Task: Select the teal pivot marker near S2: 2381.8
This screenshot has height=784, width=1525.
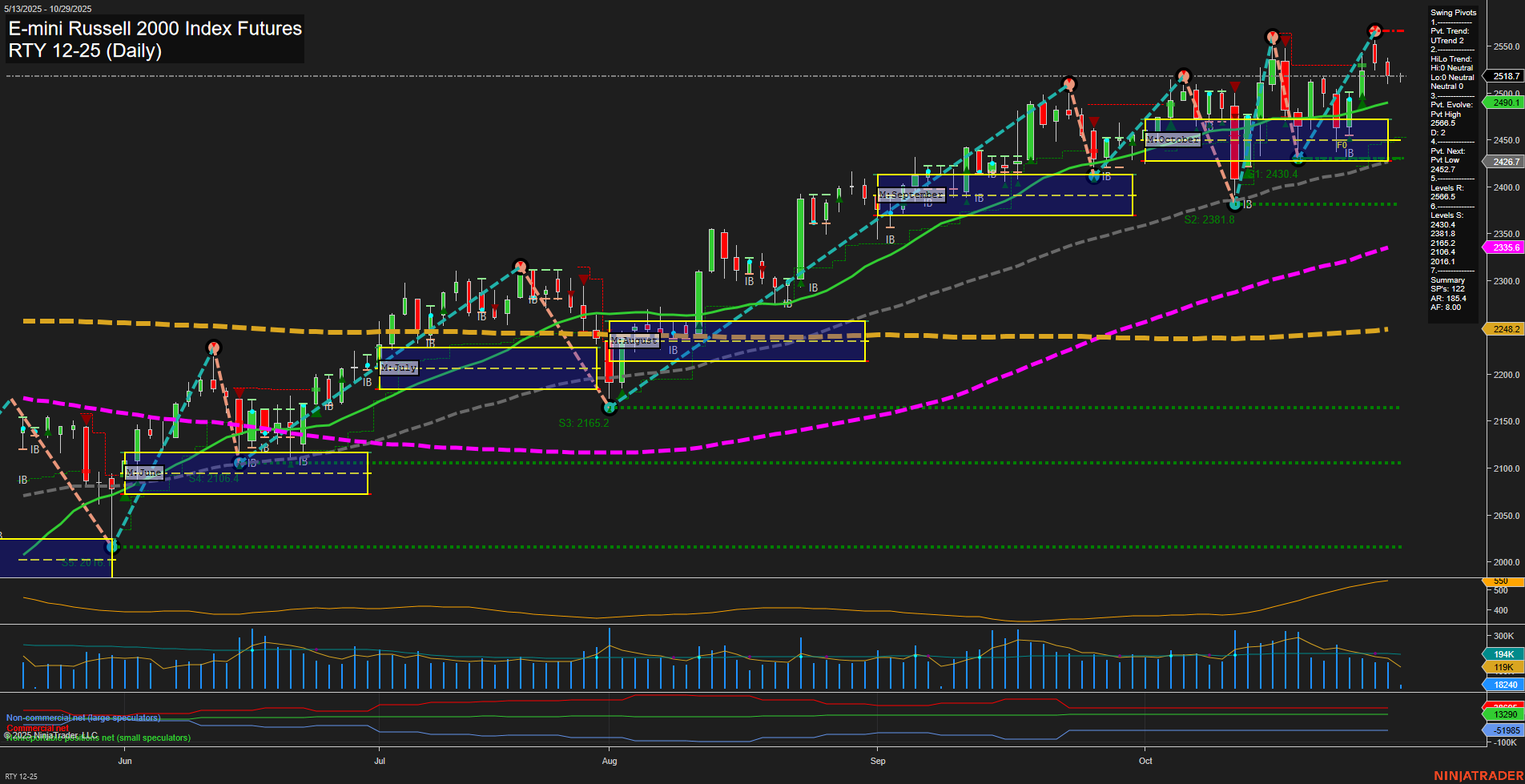Action: [x=1233, y=205]
